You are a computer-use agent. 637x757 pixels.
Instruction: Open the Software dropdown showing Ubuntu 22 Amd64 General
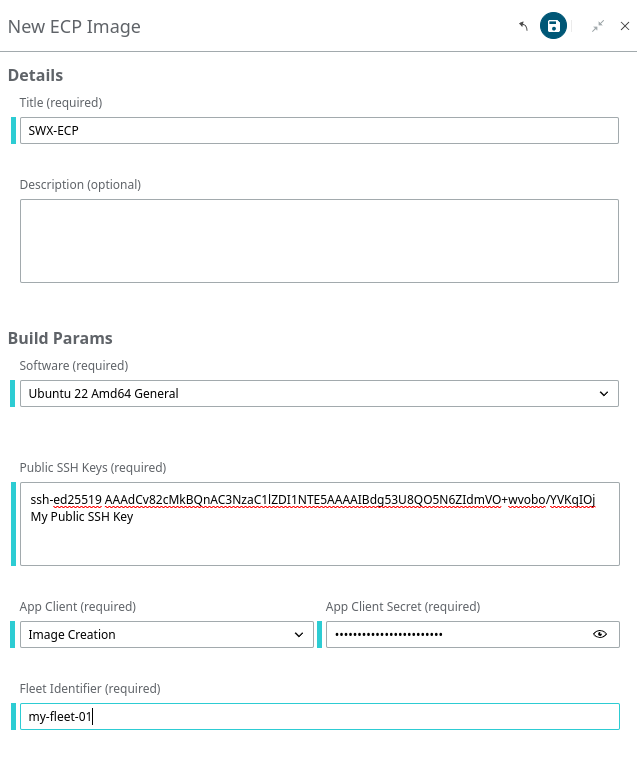(319, 393)
